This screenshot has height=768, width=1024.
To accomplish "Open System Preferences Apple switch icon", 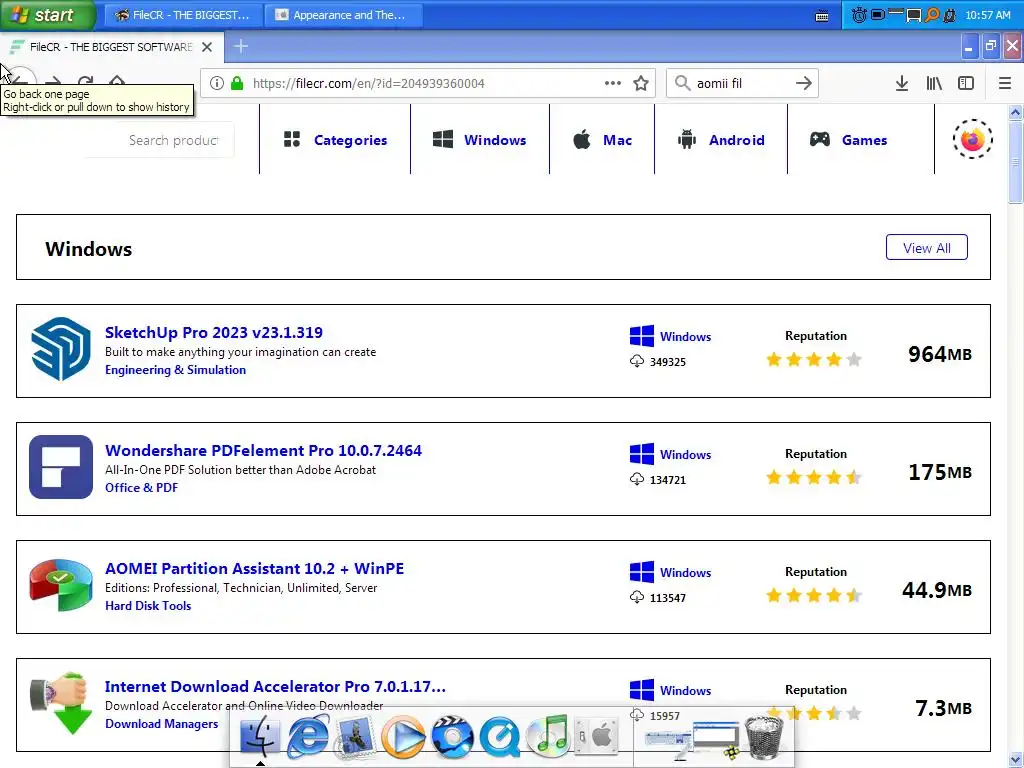I will coord(596,736).
